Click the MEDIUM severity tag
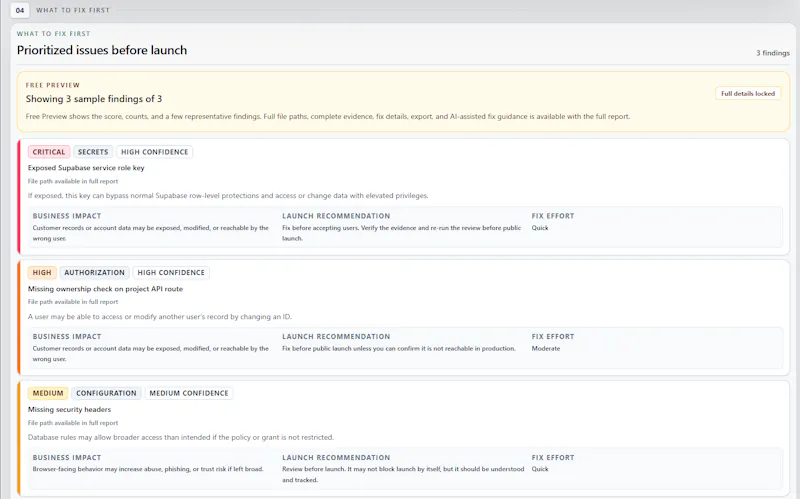Image resolution: width=800 pixels, height=499 pixels. pos(48,393)
